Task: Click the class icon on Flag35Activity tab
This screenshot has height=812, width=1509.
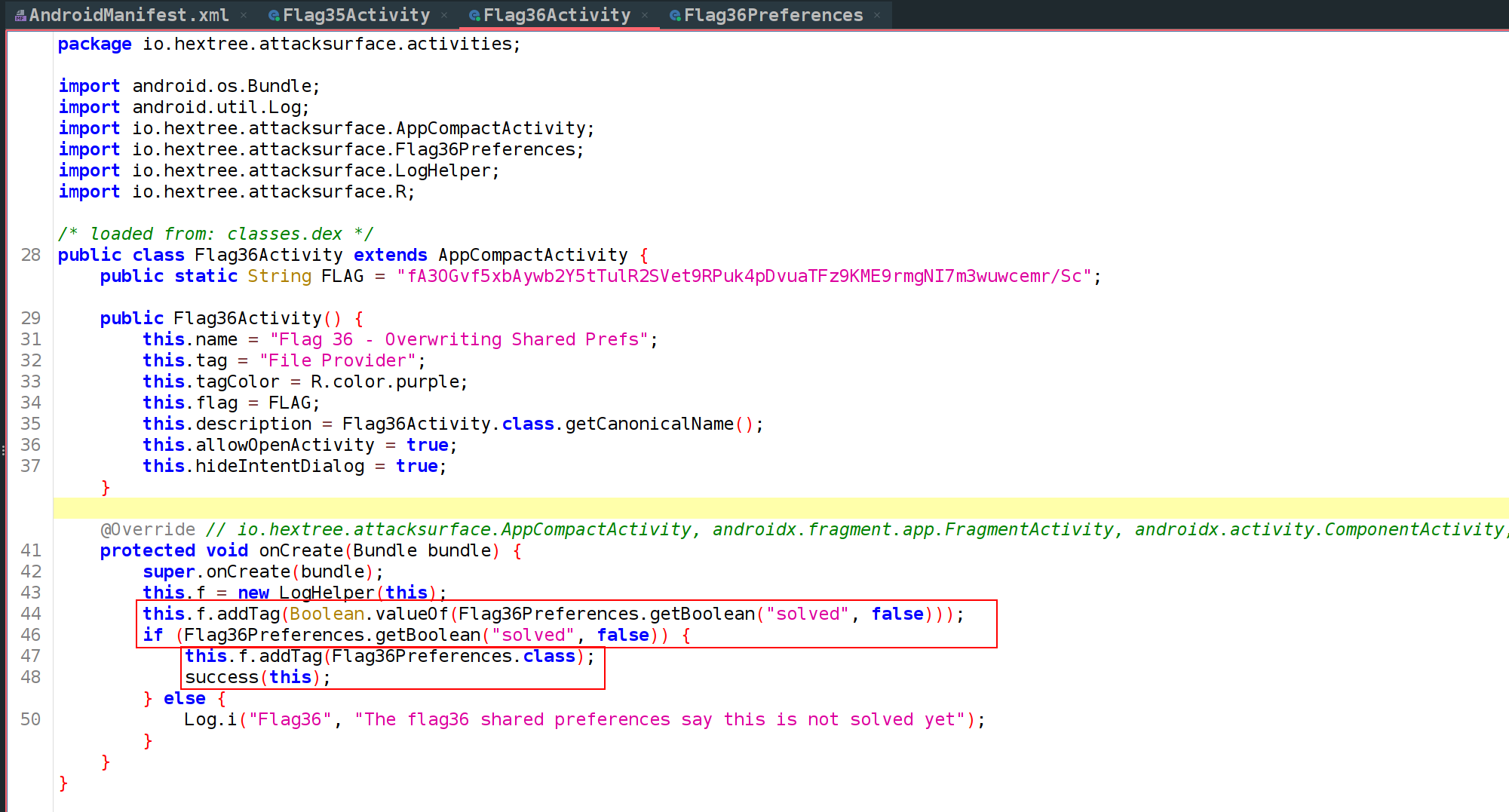Action: 275,15
